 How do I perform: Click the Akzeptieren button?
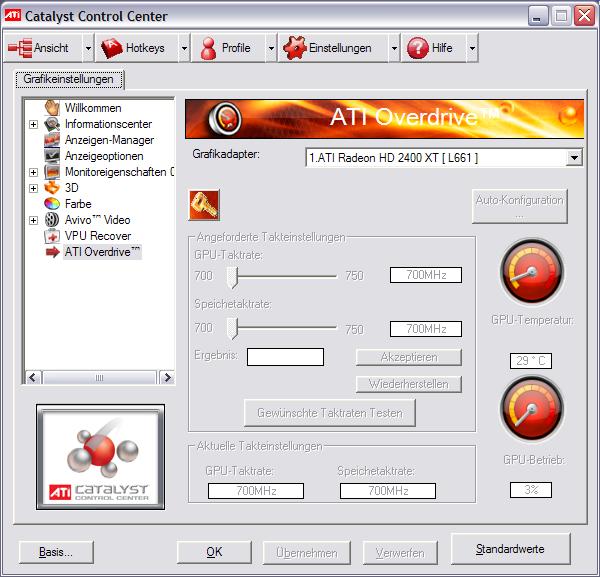point(409,357)
